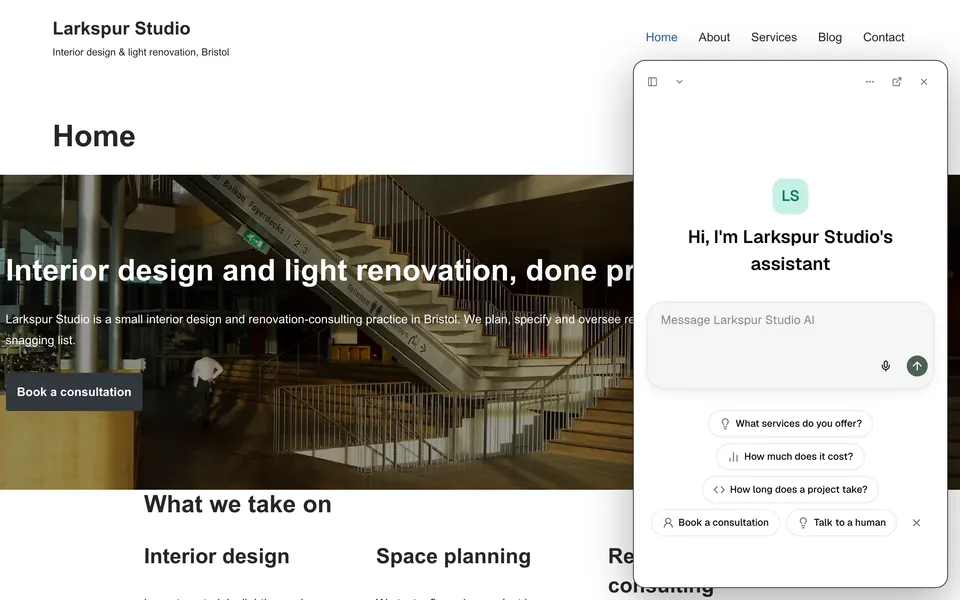Close the chat widget panel

coord(924,81)
